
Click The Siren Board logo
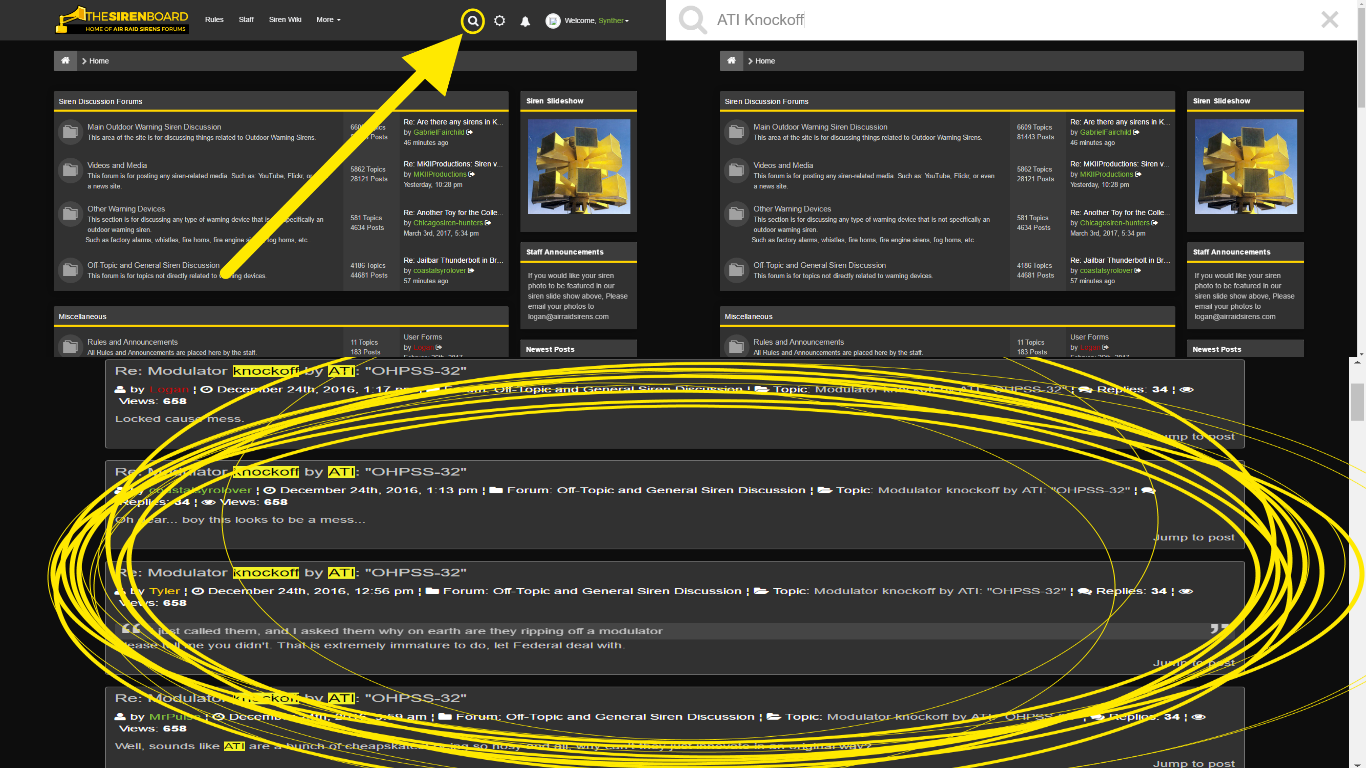click(x=122, y=20)
